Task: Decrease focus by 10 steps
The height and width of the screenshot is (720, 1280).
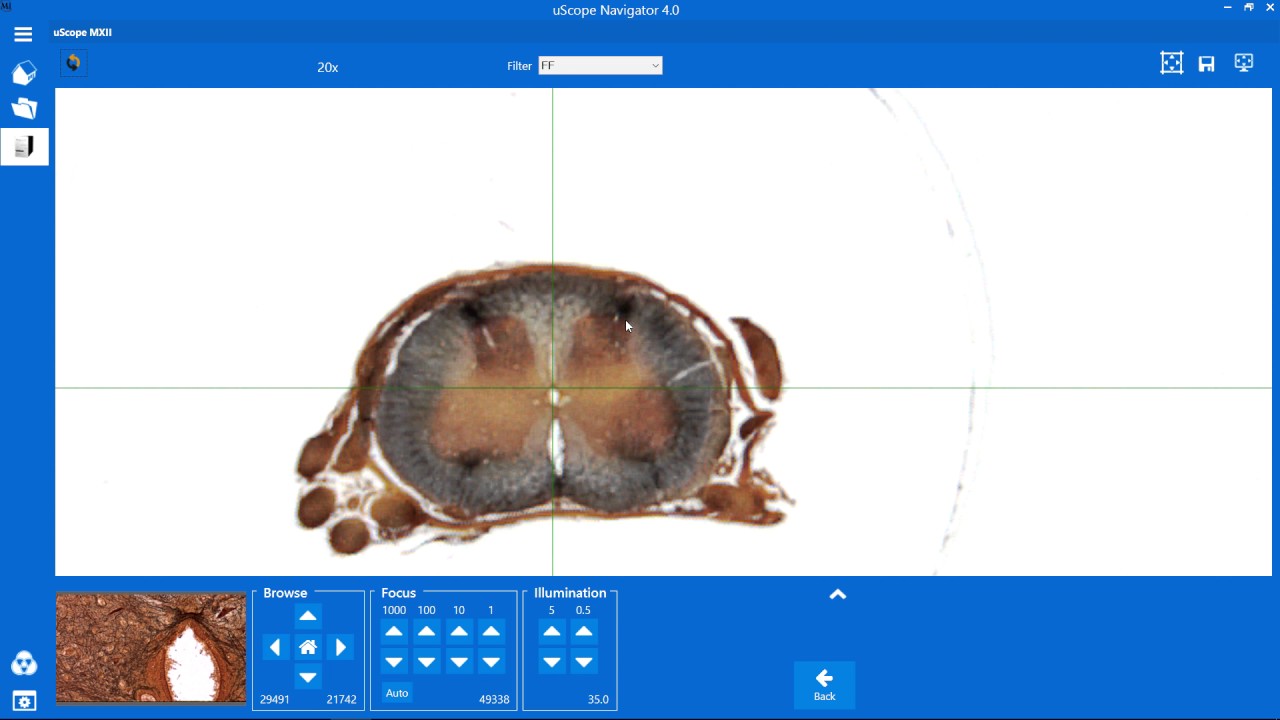Action: 459,662
